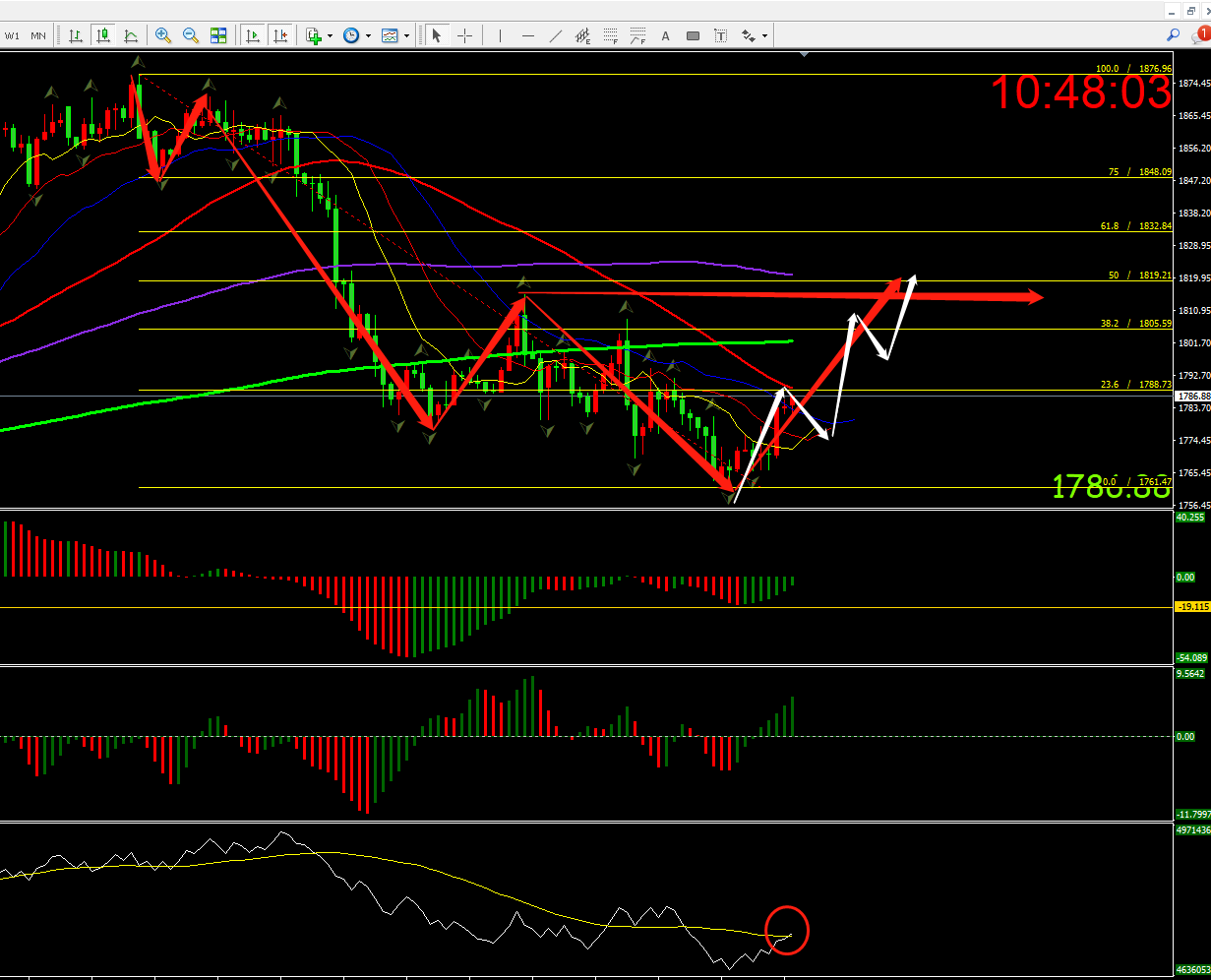Zoom out of the chart
1211x980 pixels.
[191, 35]
